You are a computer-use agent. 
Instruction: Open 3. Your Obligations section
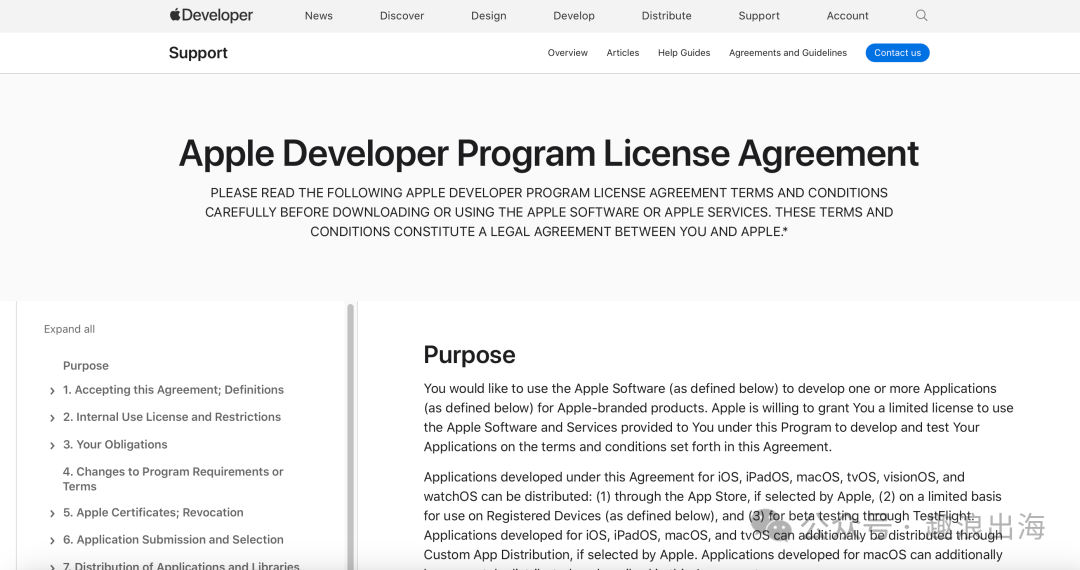coord(115,445)
